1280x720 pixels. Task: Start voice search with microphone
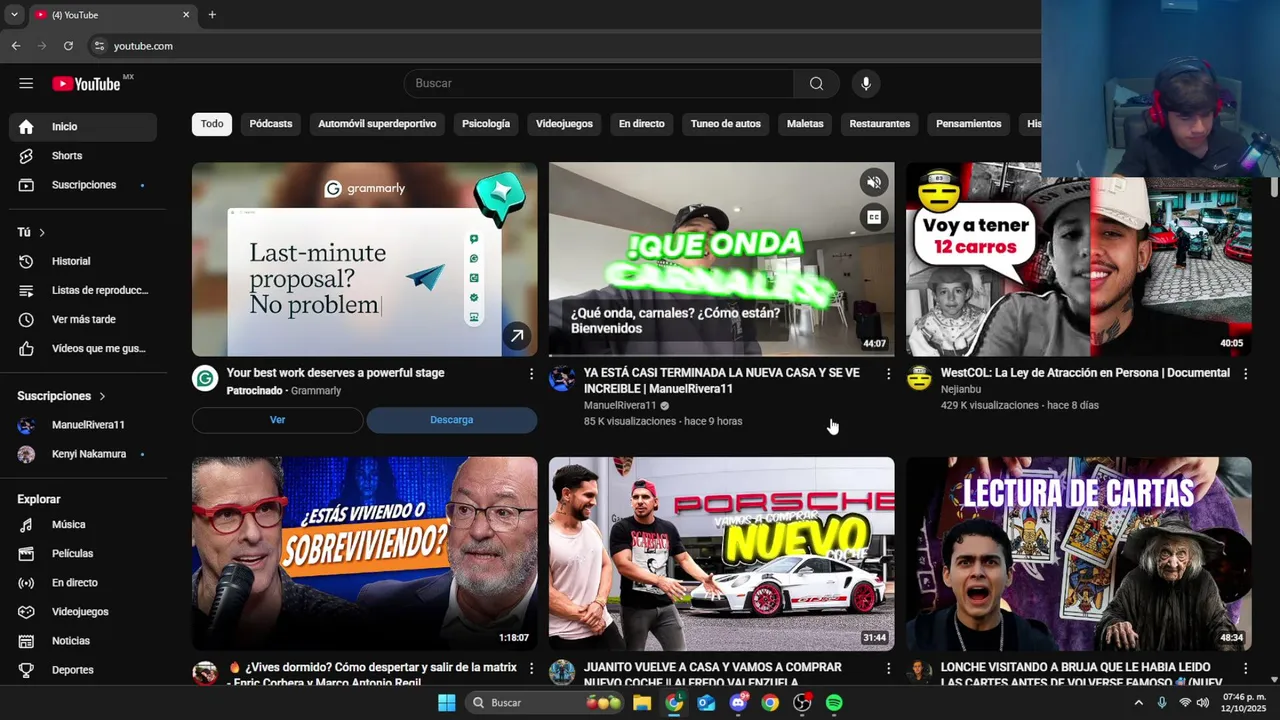pyautogui.click(x=866, y=84)
